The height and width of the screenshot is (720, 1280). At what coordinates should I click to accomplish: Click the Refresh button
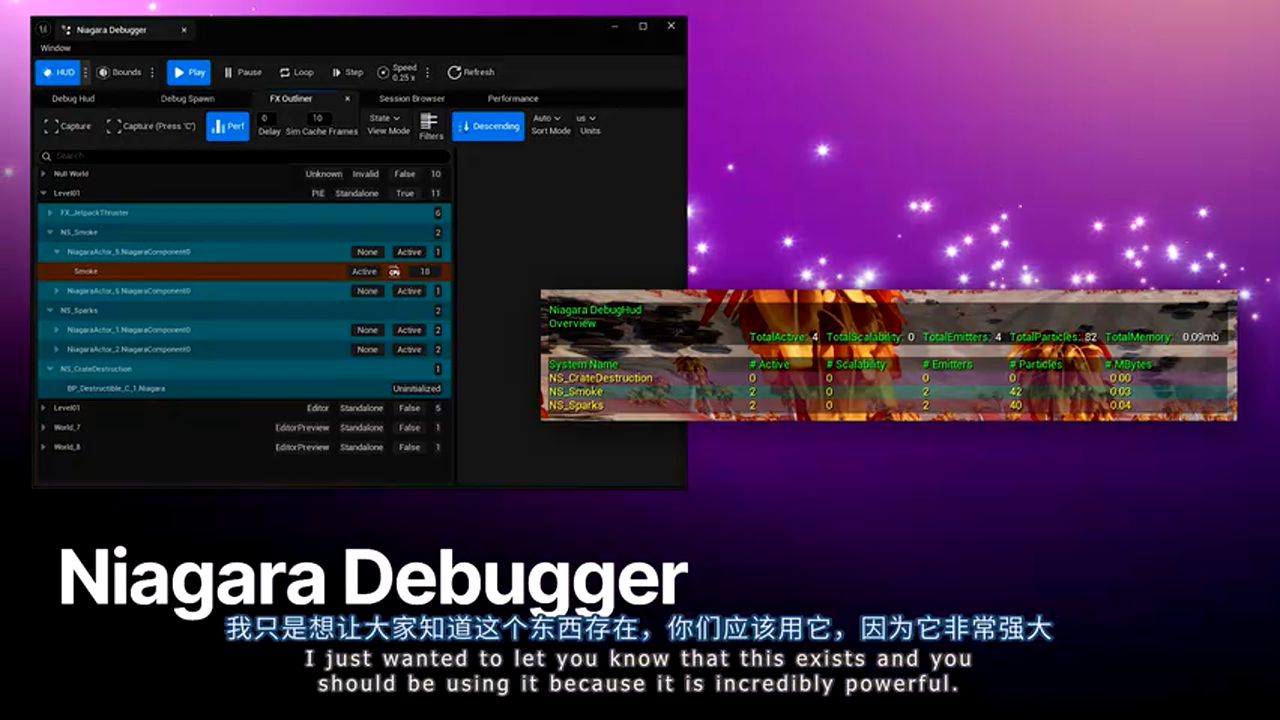[472, 72]
